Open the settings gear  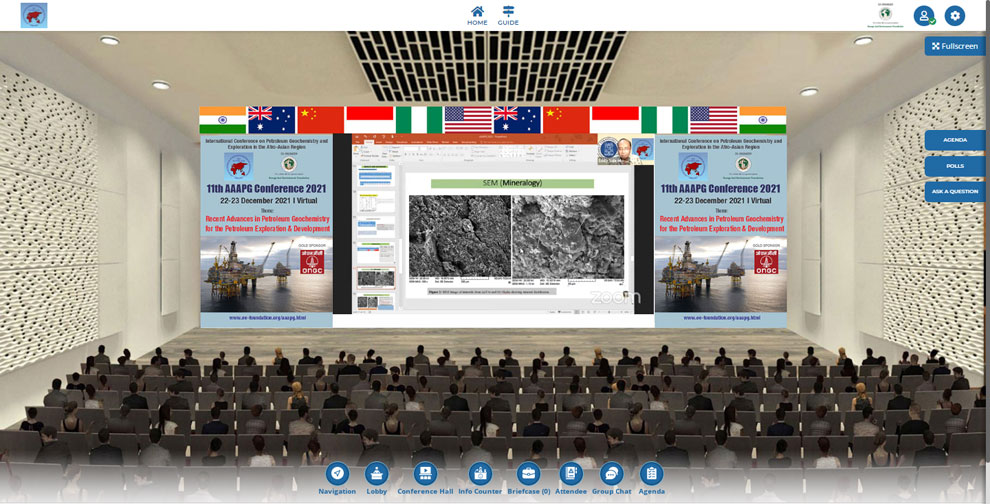tap(955, 16)
